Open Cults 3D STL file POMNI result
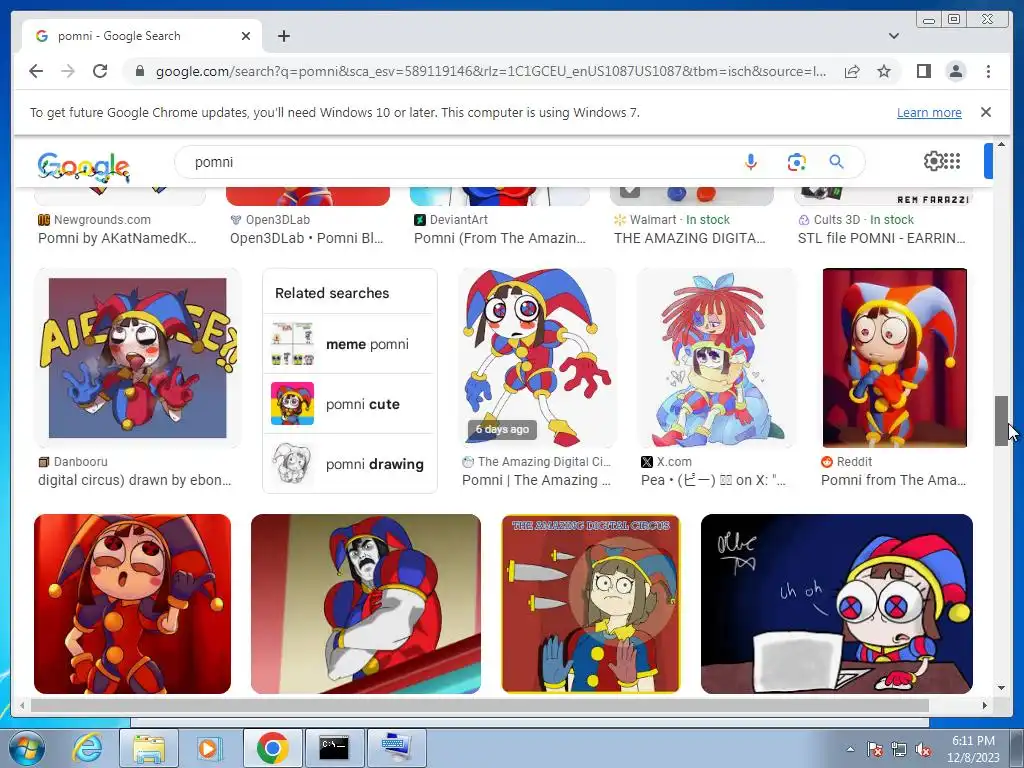This screenshot has width=1024, height=768. coord(881,238)
